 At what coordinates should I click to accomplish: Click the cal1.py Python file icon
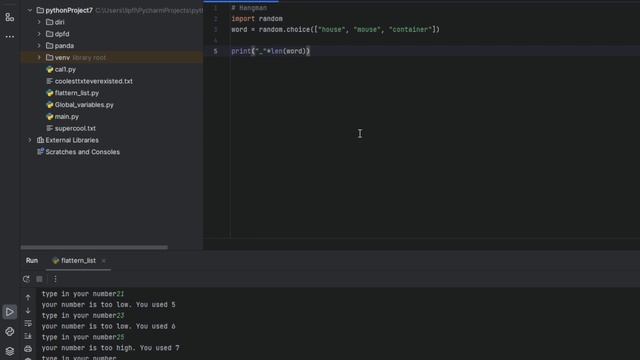click(x=50, y=69)
